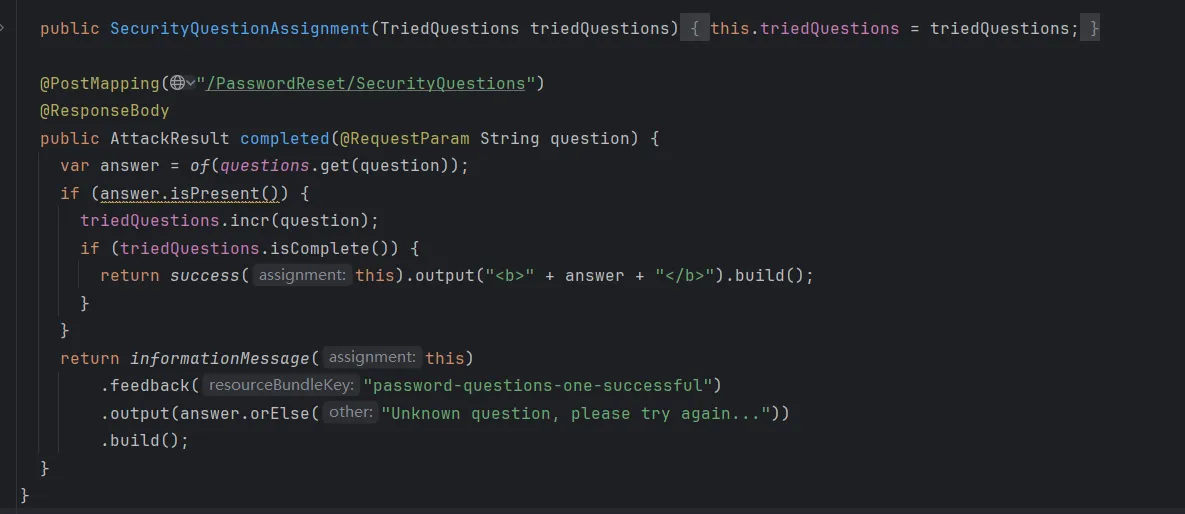1185x514 pixels.
Task: Click the "resourceBundleKey:" inlay hint
Action: point(282,385)
